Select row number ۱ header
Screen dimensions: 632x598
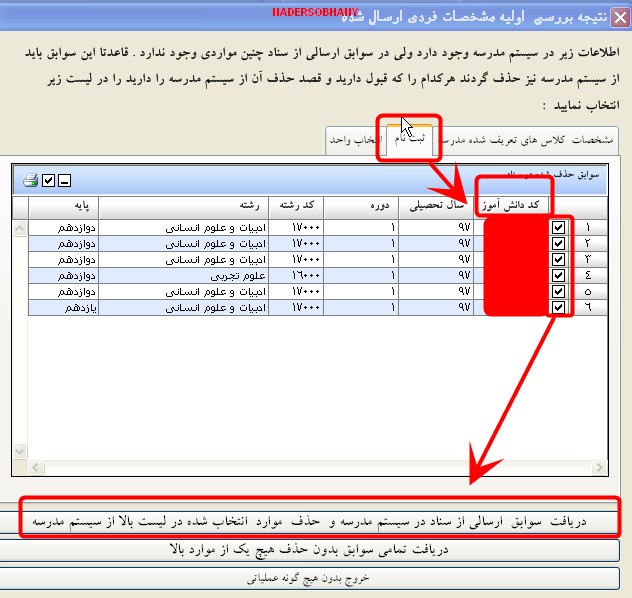tap(588, 227)
